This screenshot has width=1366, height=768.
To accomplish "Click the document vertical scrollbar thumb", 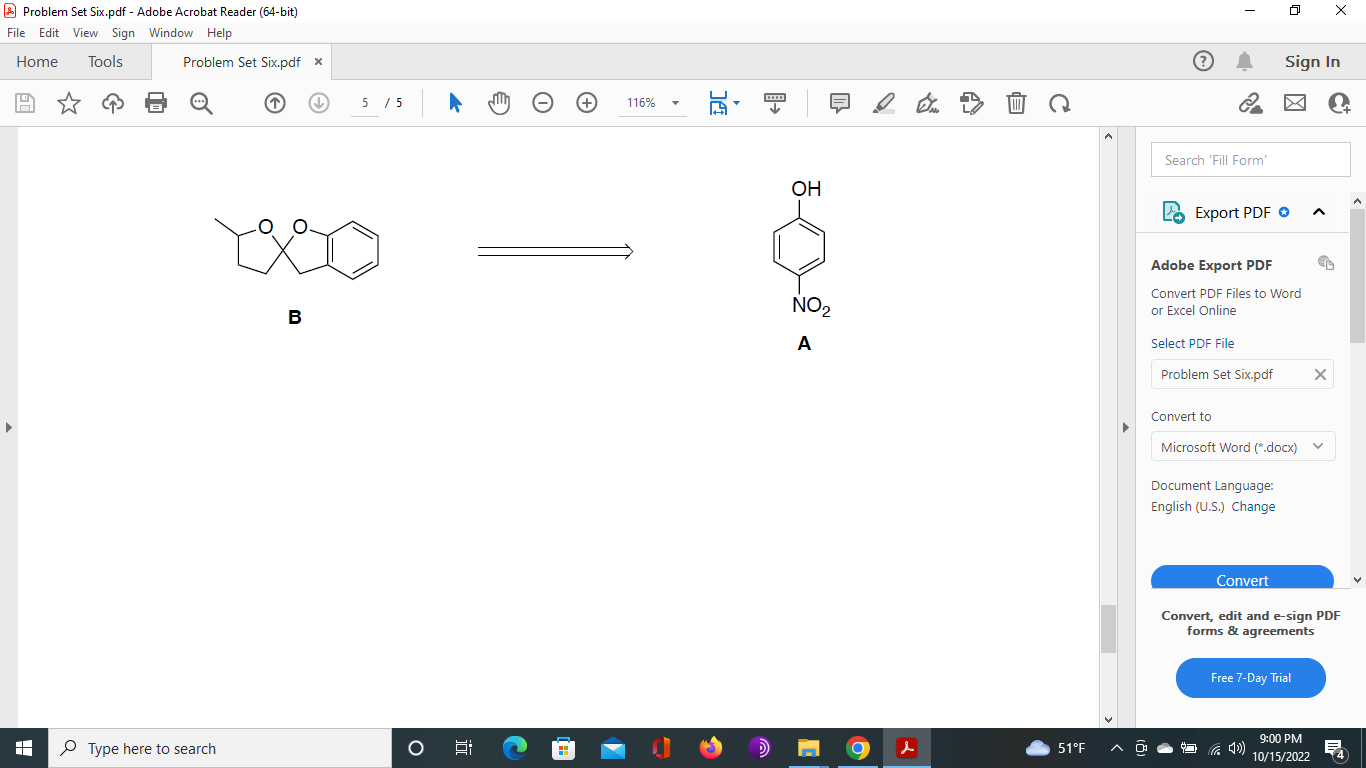I will pyautogui.click(x=1108, y=629).
